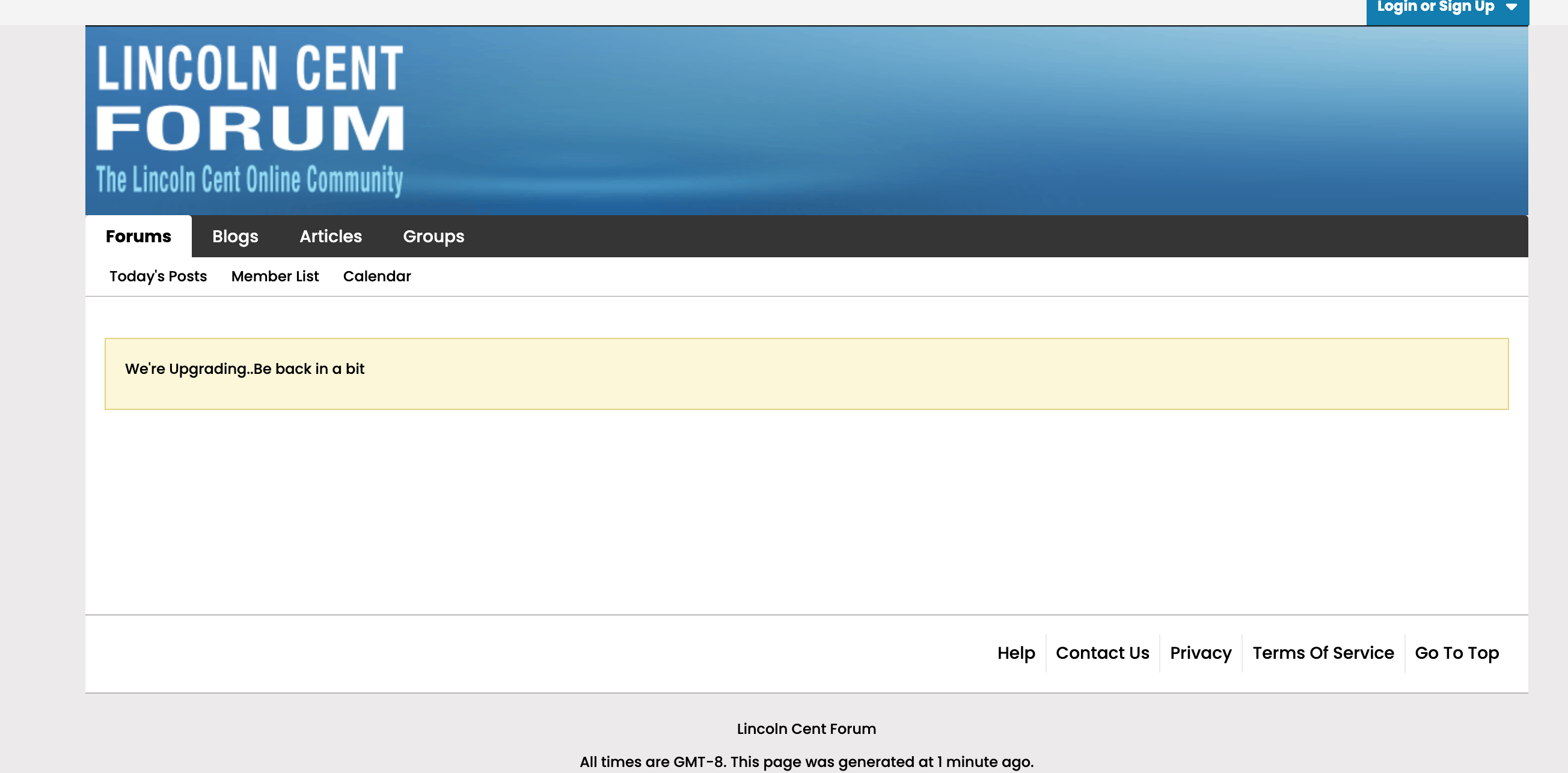
Task: Click the 'Lincoln Cent Forum' footer text
Action: [806, 729]
